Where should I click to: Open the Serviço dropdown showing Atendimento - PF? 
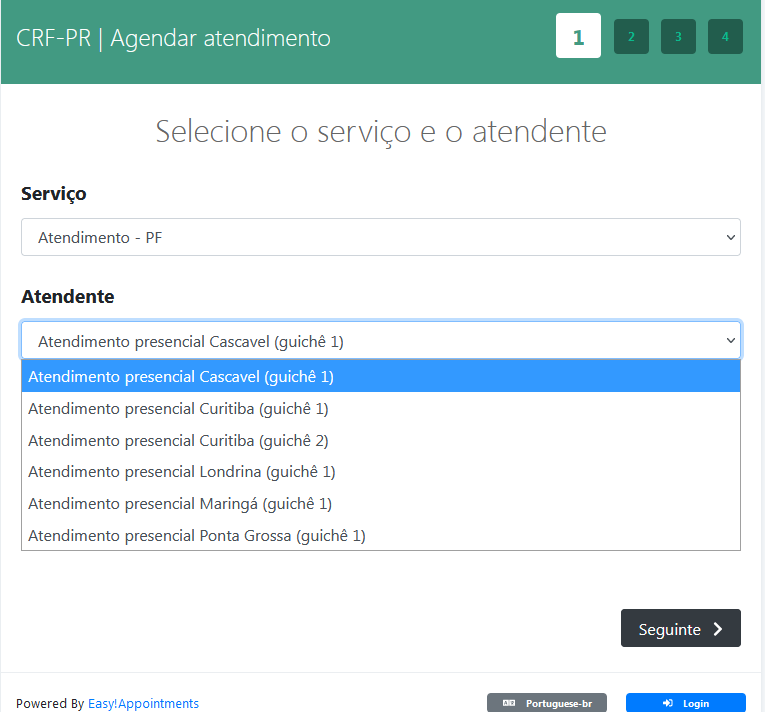coord(380,237)
